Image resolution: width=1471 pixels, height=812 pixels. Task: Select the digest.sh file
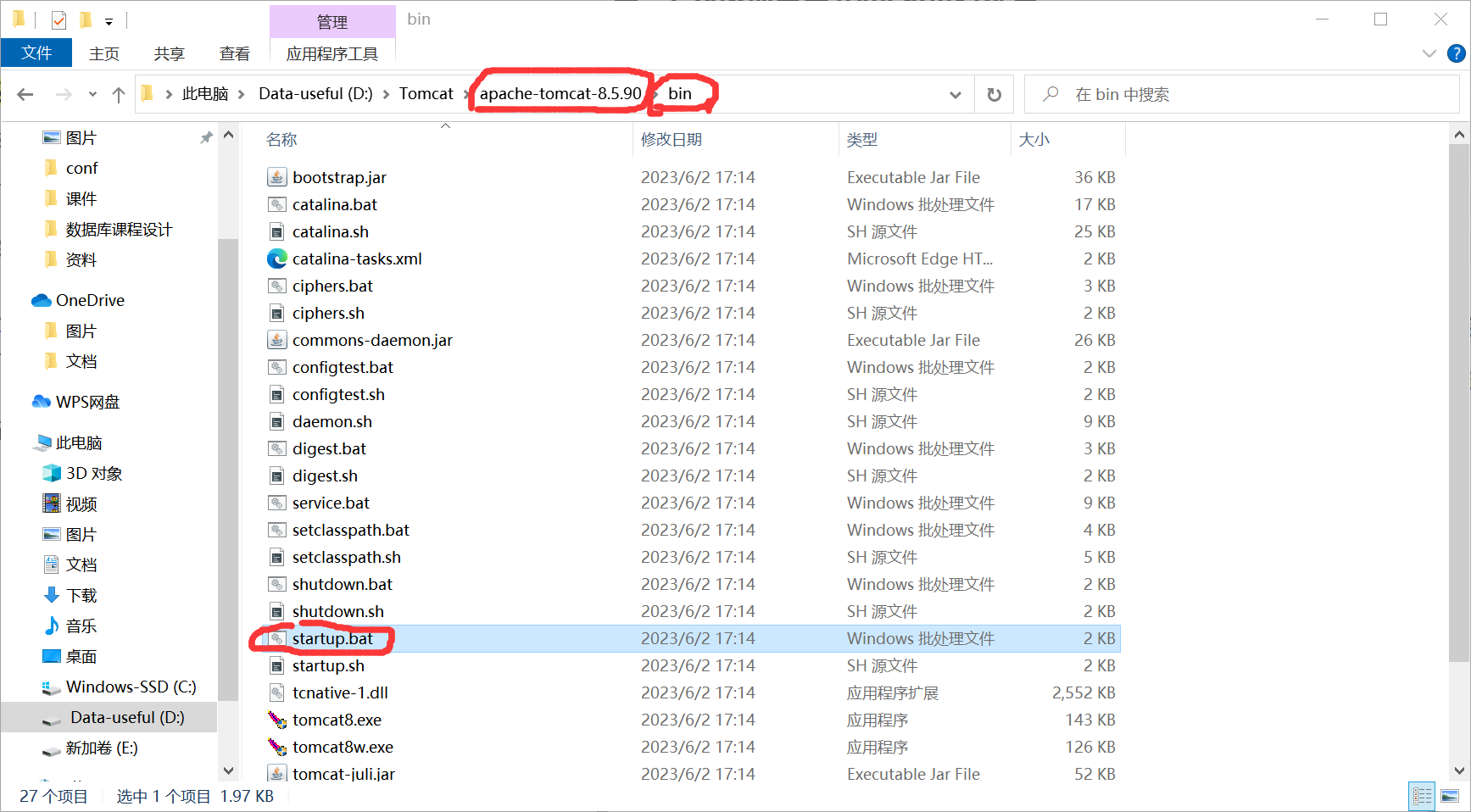click(325, 476)
